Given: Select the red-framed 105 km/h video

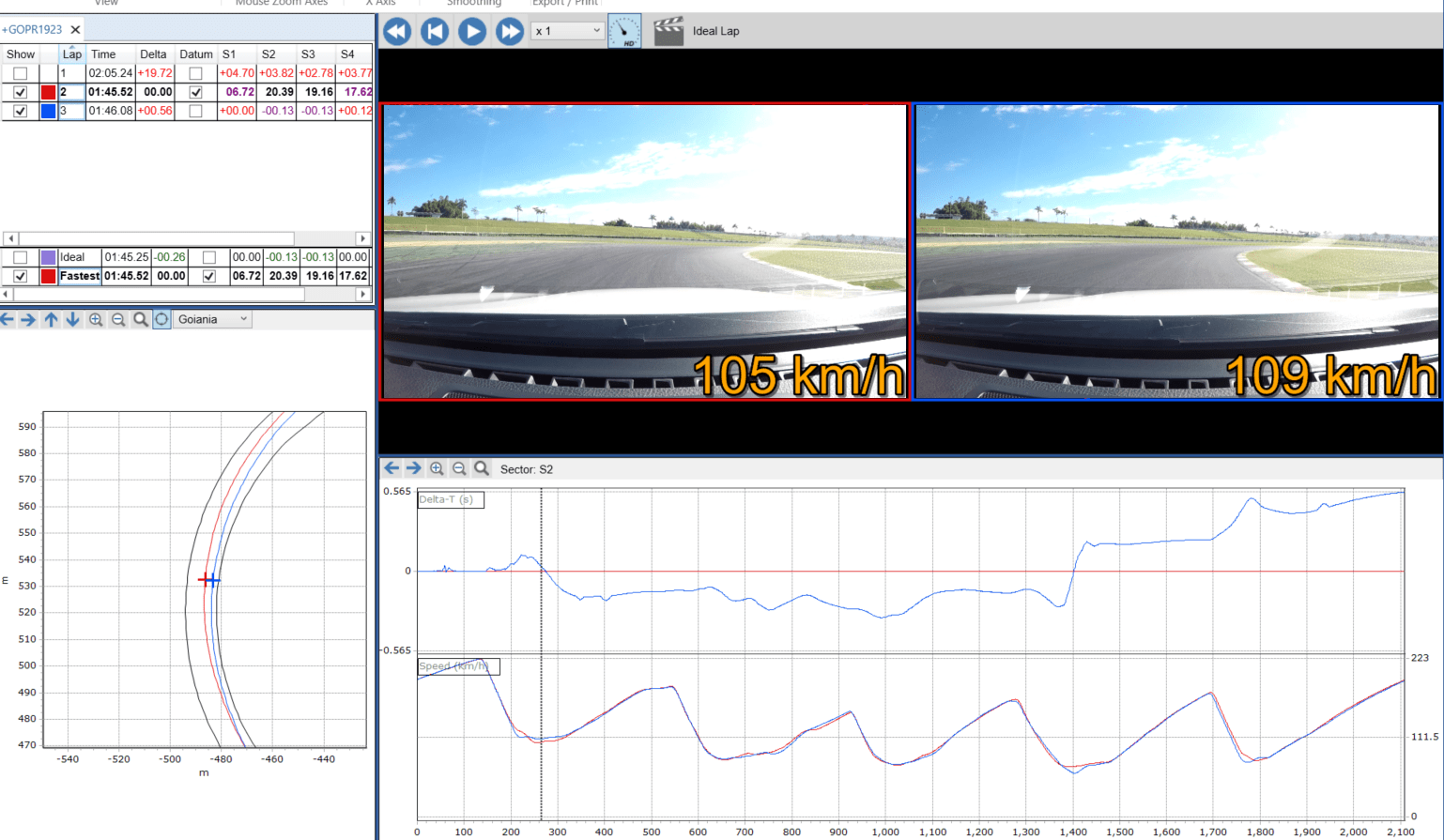Looking at the screenshot, I should (x=645, y=252).
